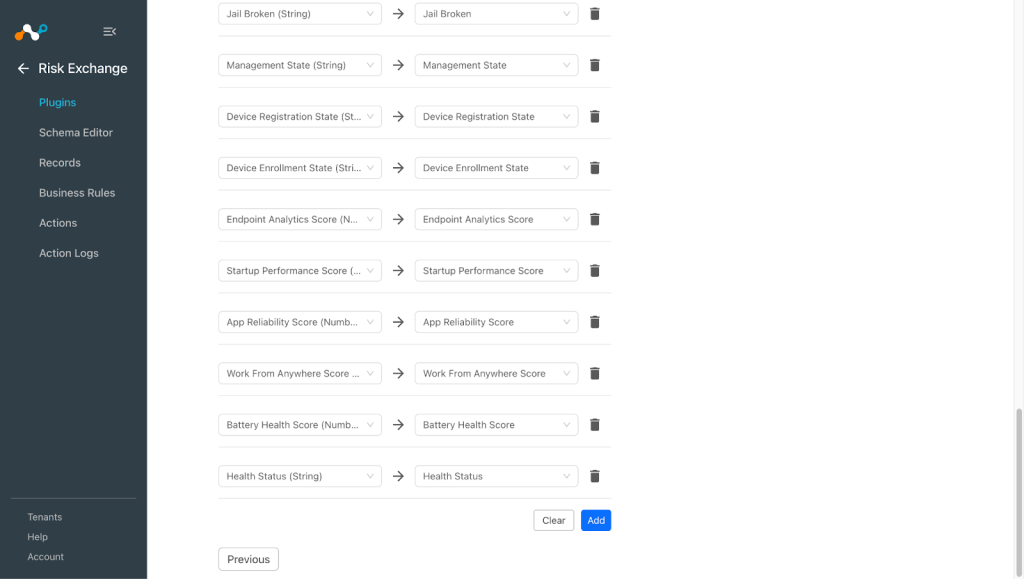The image size is (1024, 579).
Task: Go back with the Previous button
Action: [x=248, y=559]
